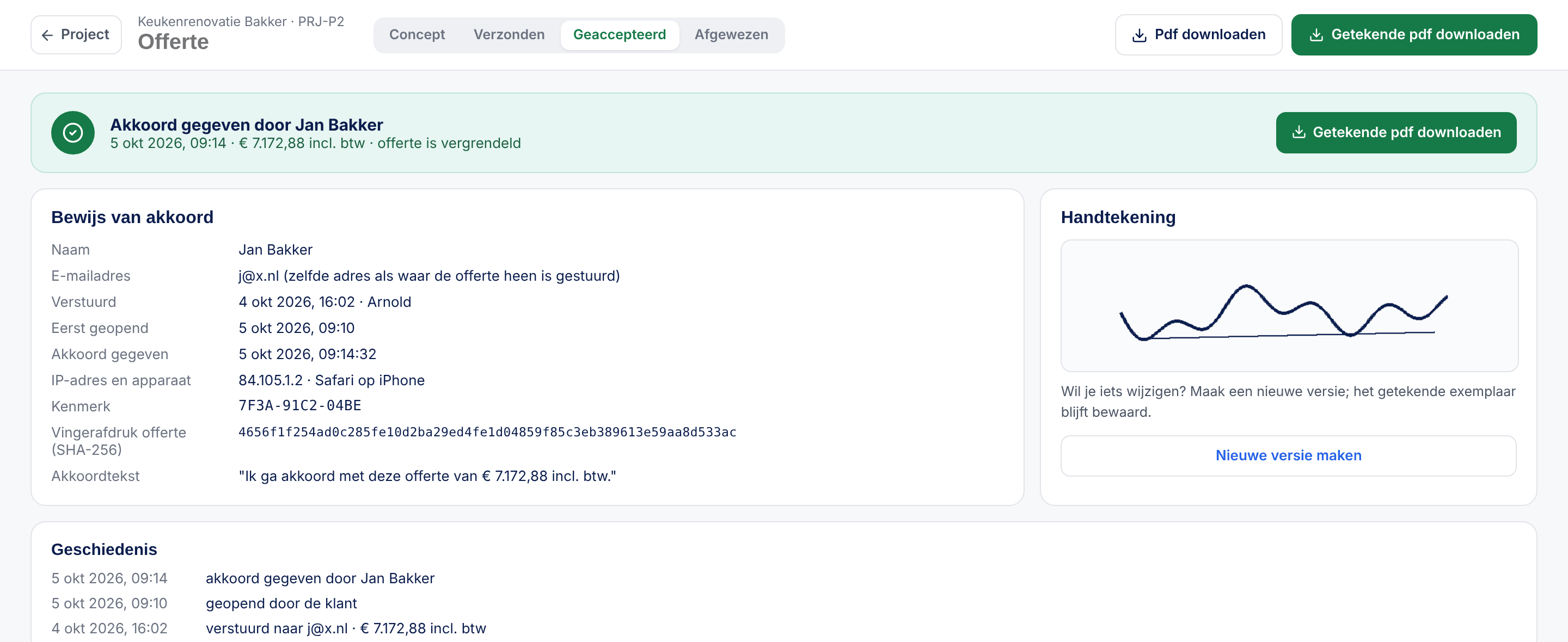Screen dimensions: 1568x642
Task: Open the Afgewezen tab
Action: (x=731, y=35)
